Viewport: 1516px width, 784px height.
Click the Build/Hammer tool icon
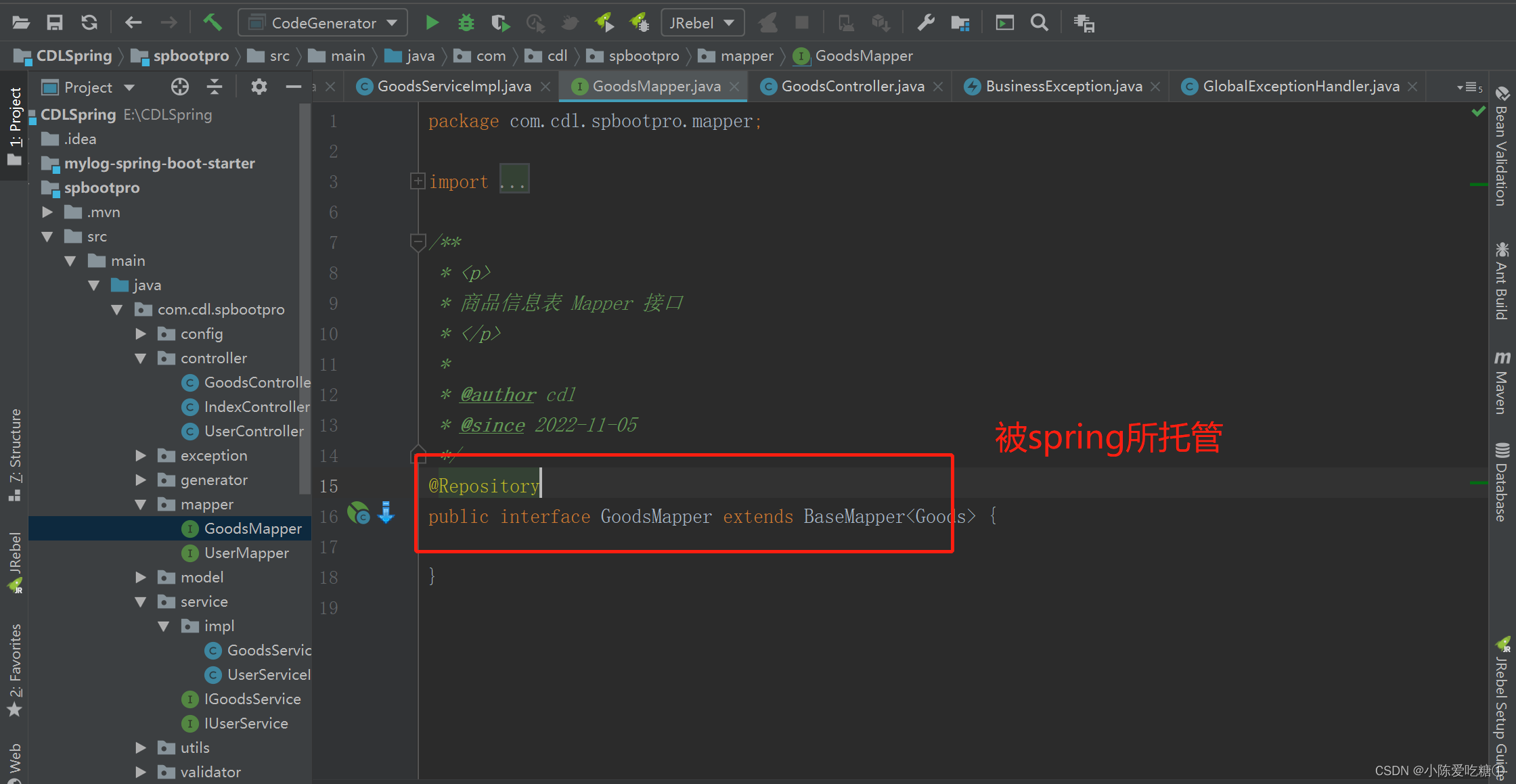(211, 22)
